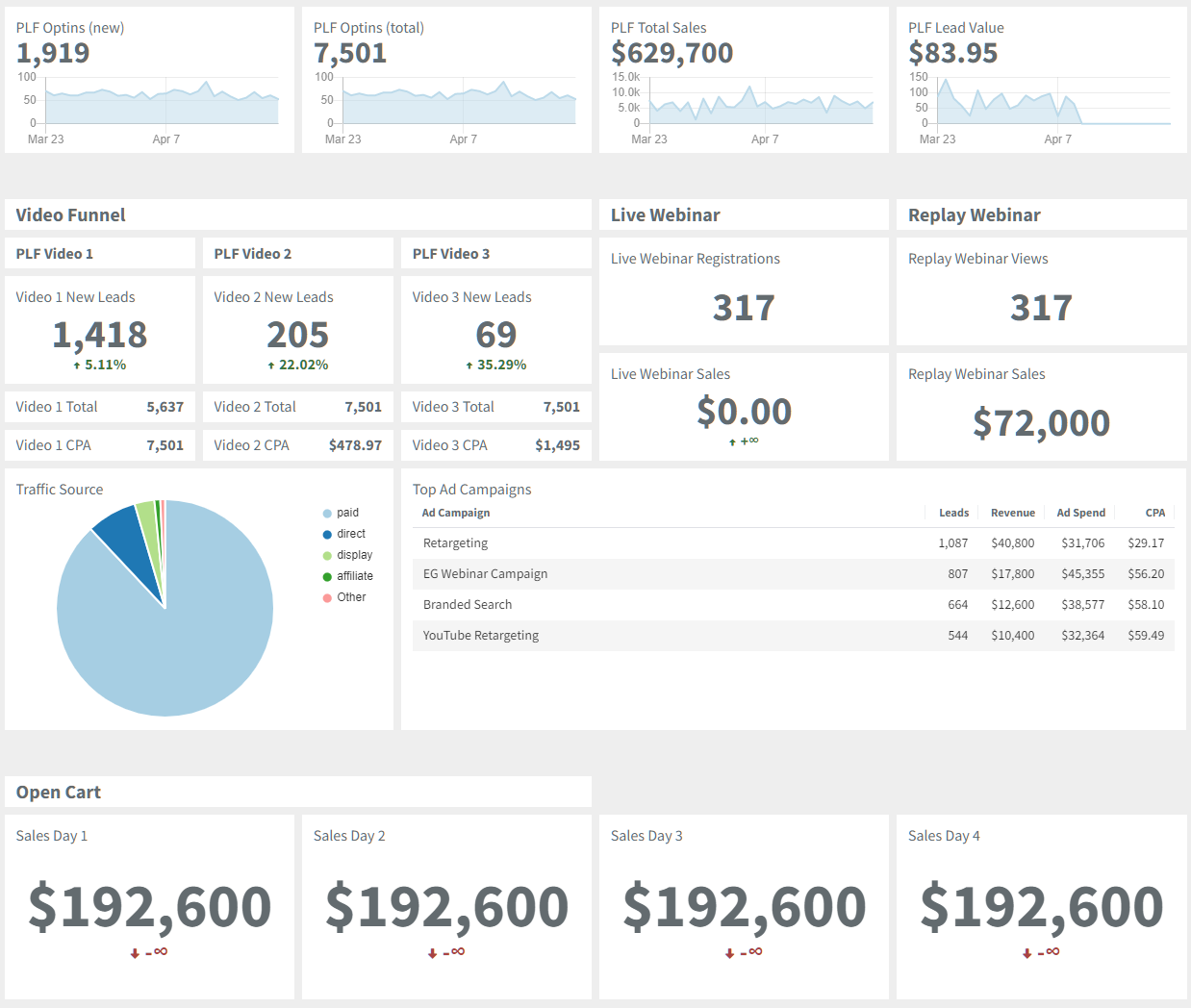Screen dimensions: 1191x1008
Task: Click the CPA column header in the ad table
Action: (1154, 513)
